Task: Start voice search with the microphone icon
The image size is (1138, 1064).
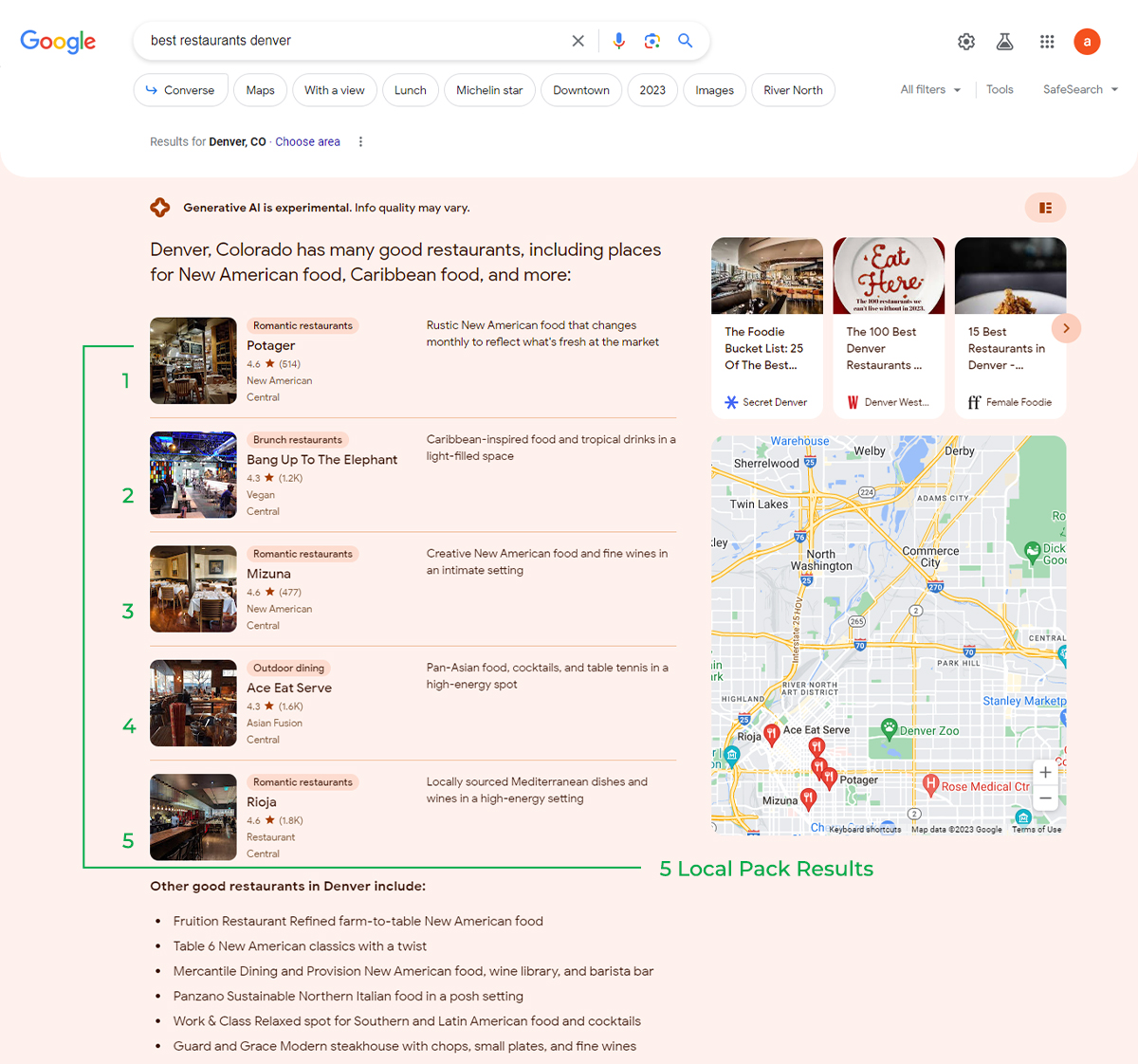Action: coord(618,41)
